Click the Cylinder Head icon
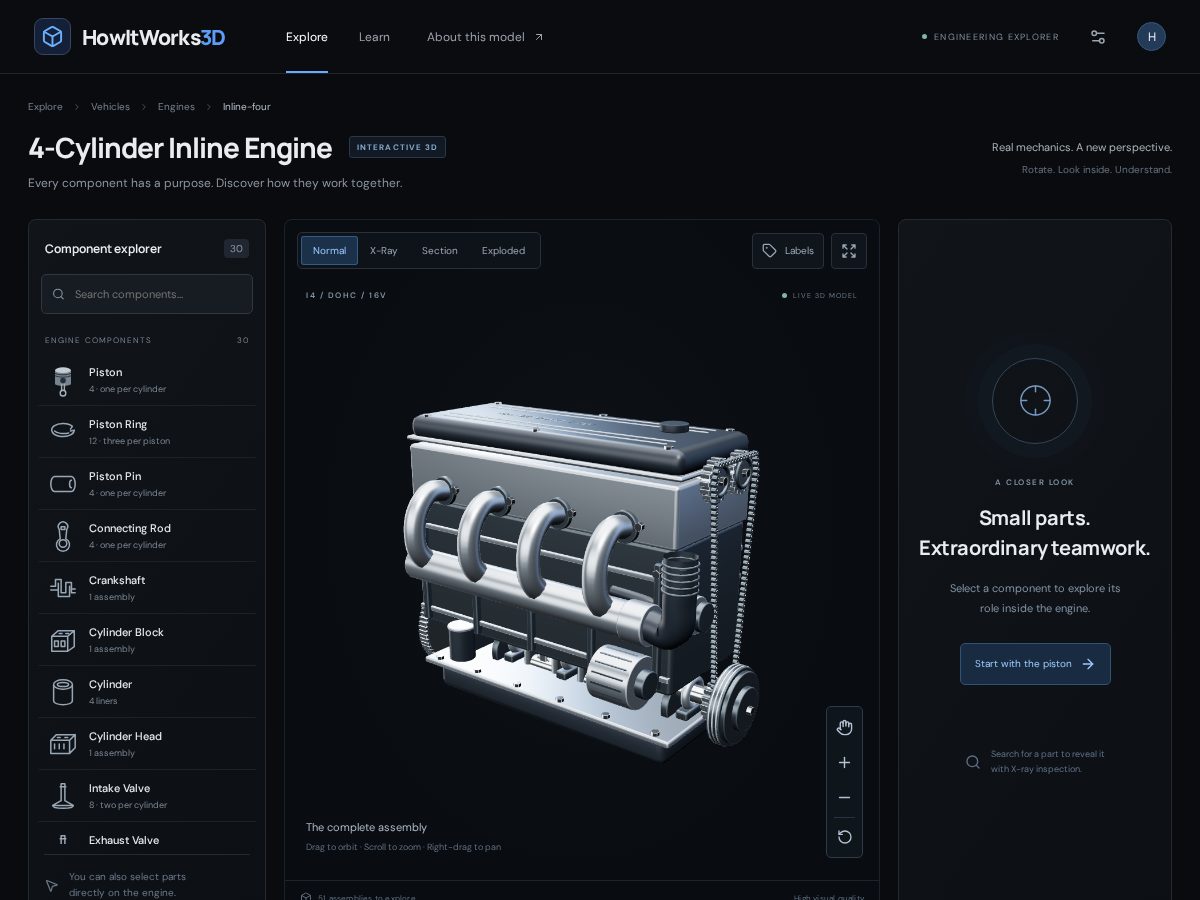The image size is (1200, 900). click(63, 744)
